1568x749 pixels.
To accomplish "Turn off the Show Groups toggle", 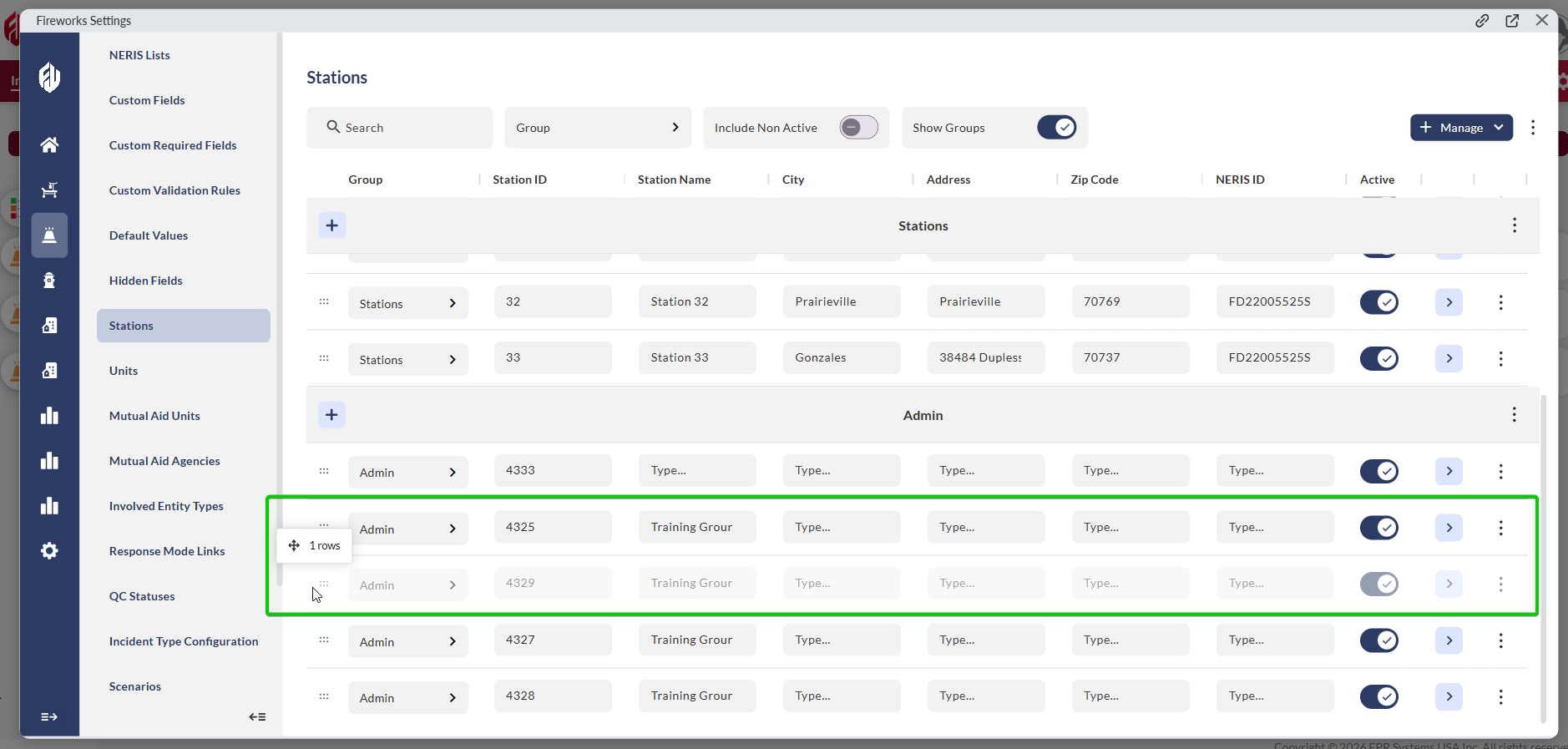I will pyautogui.click(x=1056, y=128).
